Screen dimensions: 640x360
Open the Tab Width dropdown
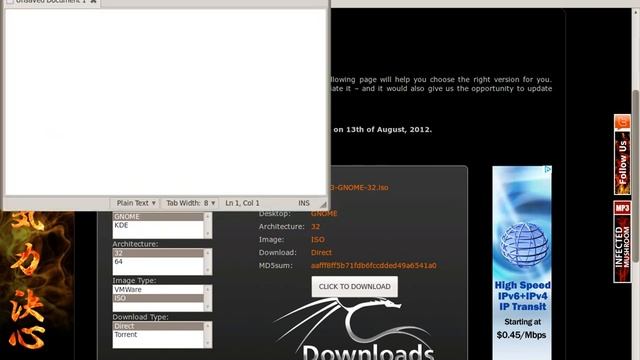(190, 203)
